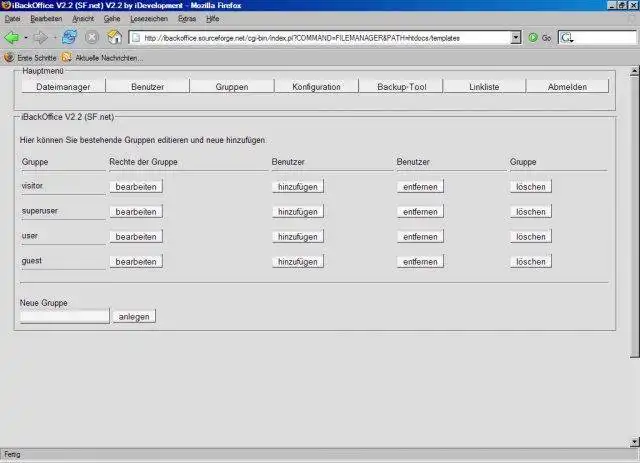640x463 pixels.
Task: Open the Bearbeiten menu
Action: click(46, 19)
